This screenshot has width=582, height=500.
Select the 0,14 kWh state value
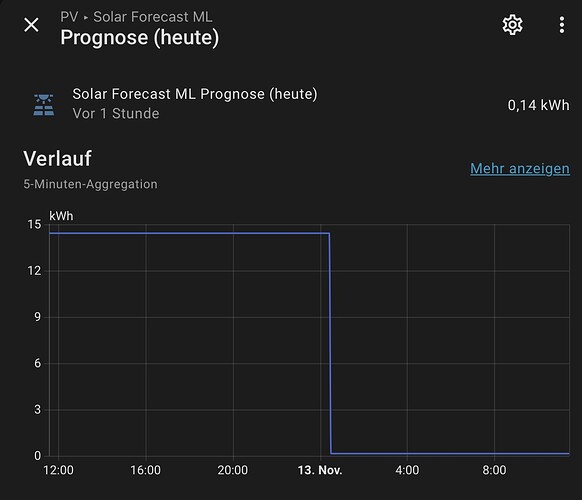pyautogui.click(x=538, y=105)
